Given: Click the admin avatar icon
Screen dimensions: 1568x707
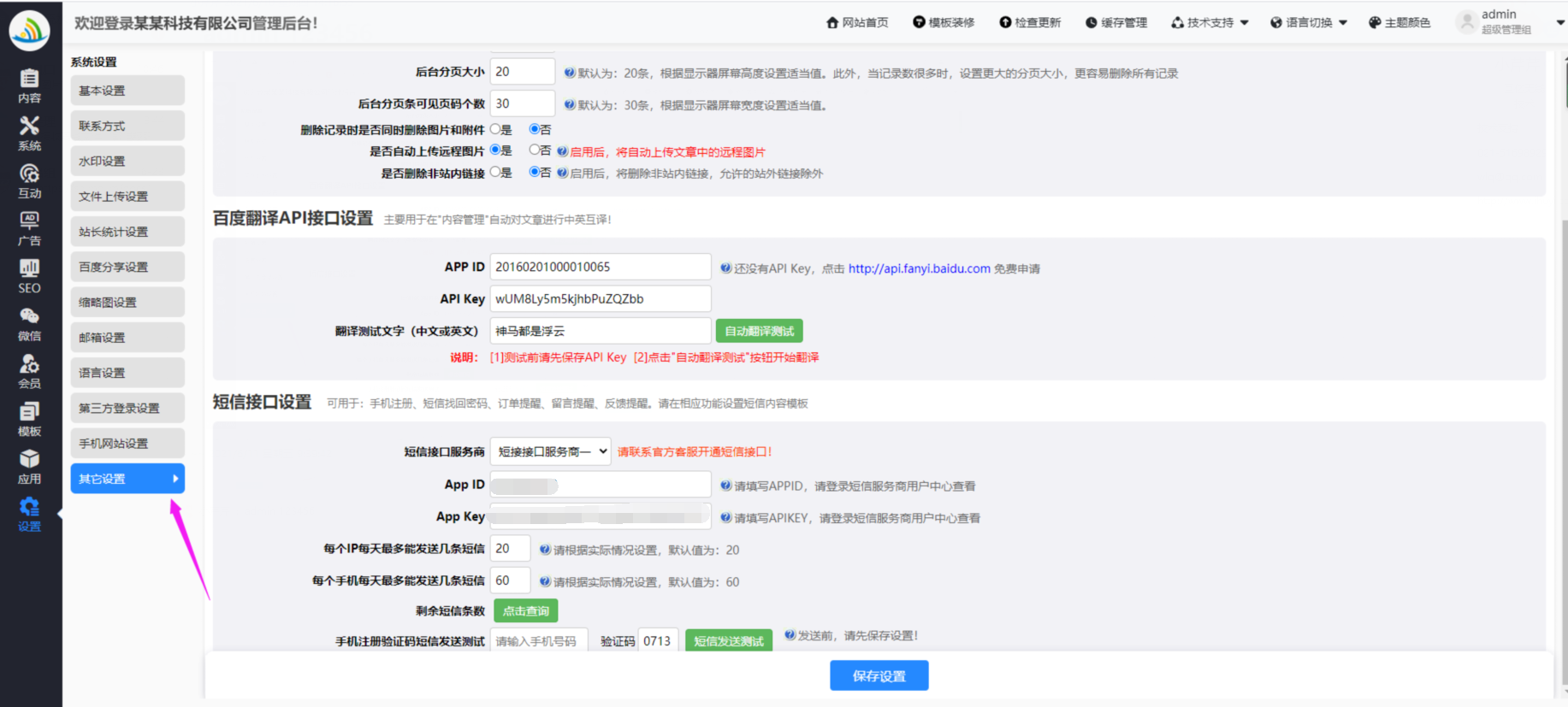Looking at the screenshot, I should pyautogui.click(x=1467, y=22).
